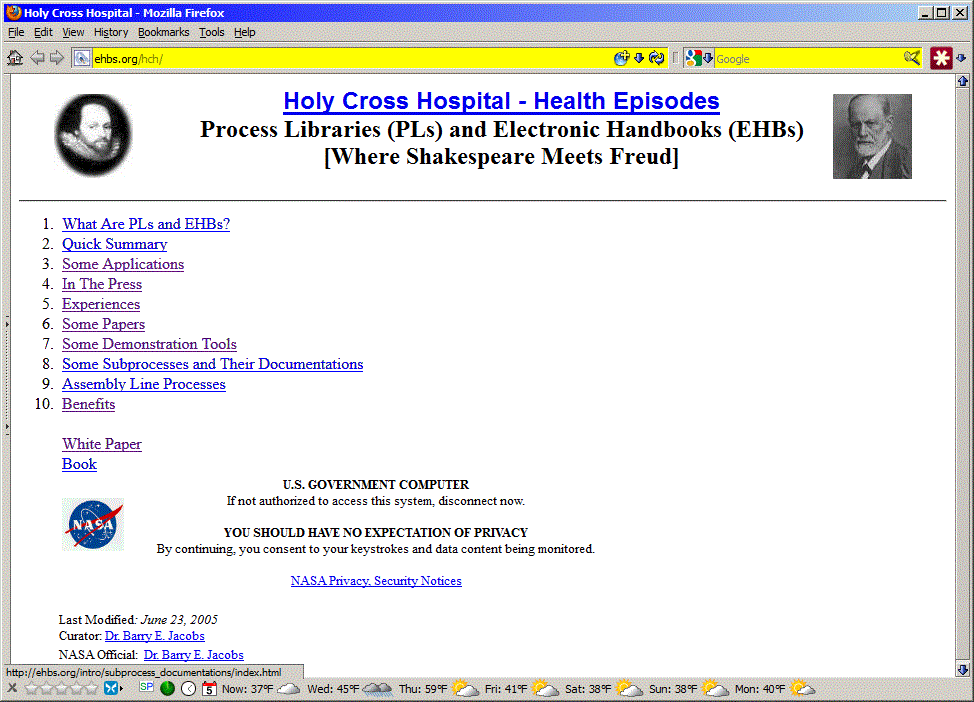The height and width of the screenshot is (702, 974).
Task: Rate the page with the first star
Action: coord(32,688)
